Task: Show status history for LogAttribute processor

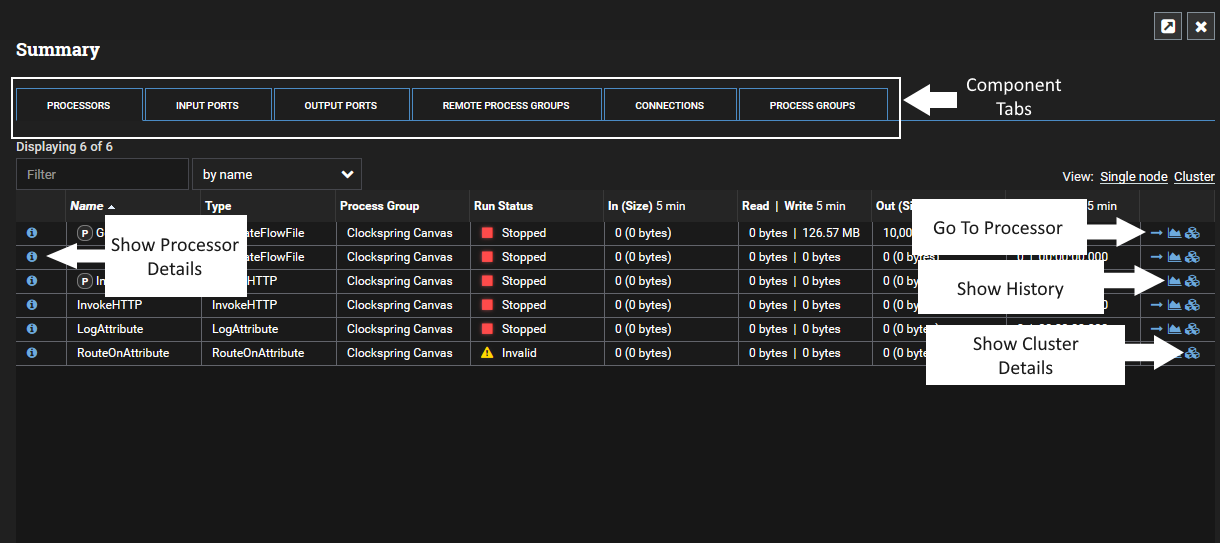Action: point(1174,329)
